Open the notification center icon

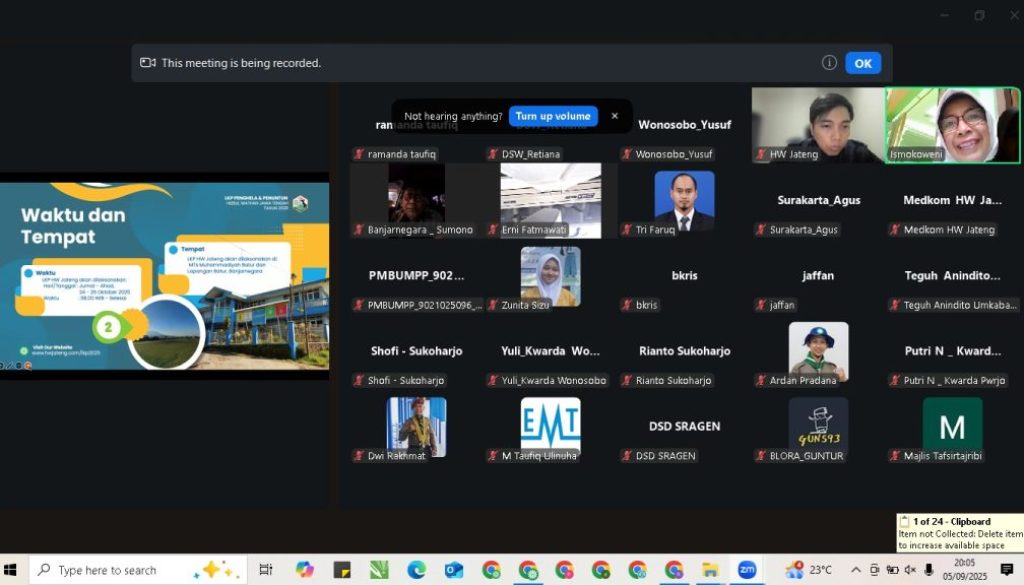tap(1007, 570)
